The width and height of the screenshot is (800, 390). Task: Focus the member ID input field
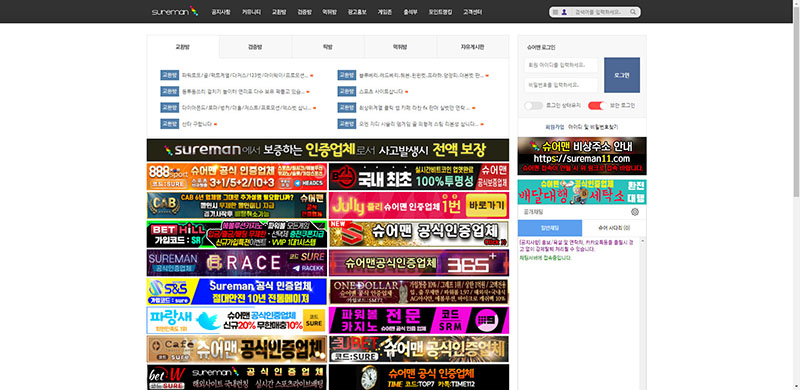(x=561, y=65)
